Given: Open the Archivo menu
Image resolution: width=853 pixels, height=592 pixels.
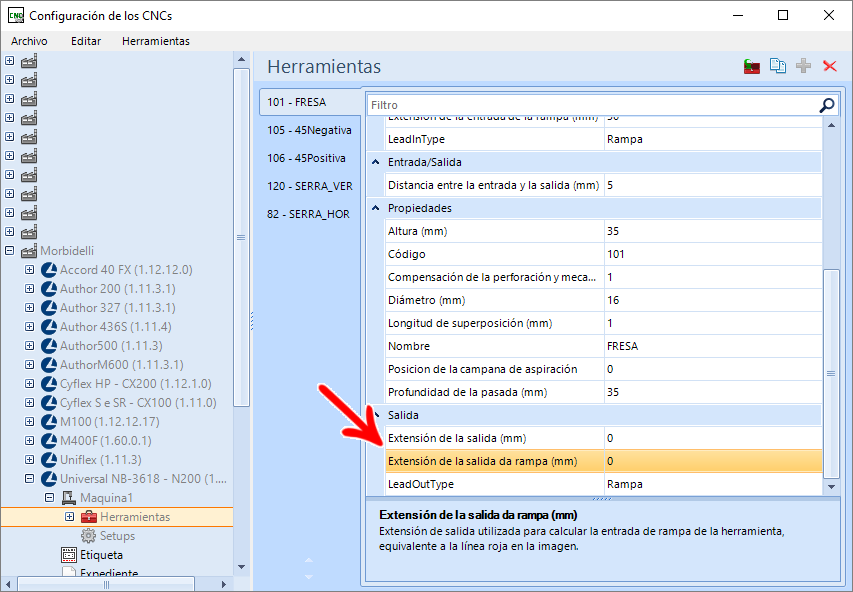Looking at the screenshot, I should 29,41.
